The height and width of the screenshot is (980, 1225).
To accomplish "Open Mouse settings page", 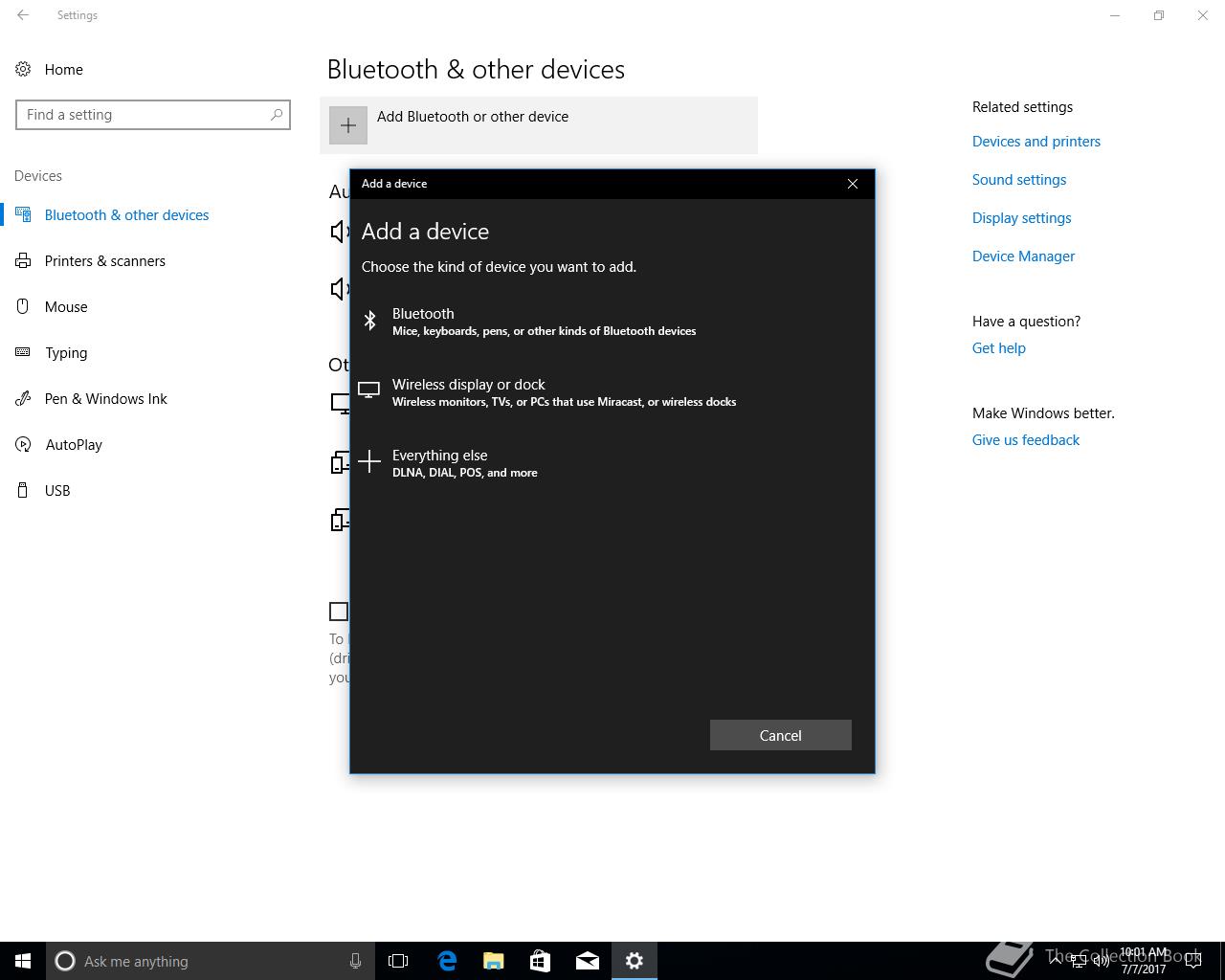I will (66, 306).
